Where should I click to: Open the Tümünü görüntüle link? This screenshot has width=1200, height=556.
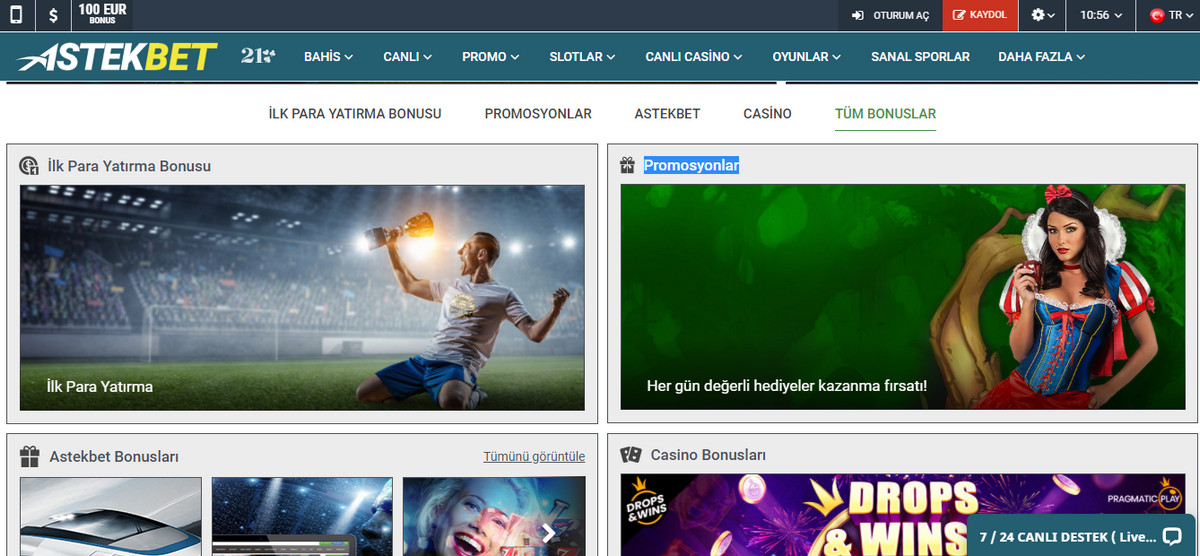(534, 456)
